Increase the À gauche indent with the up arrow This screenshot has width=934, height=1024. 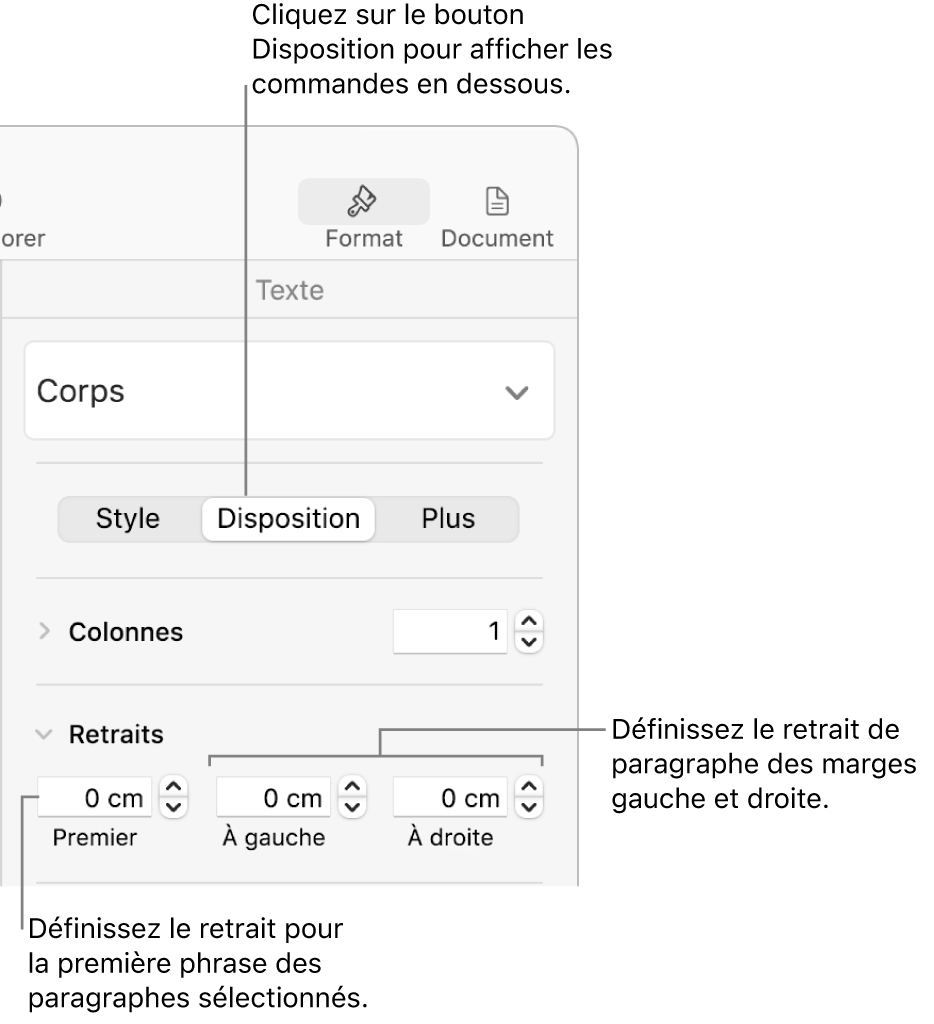pos(353,789)
